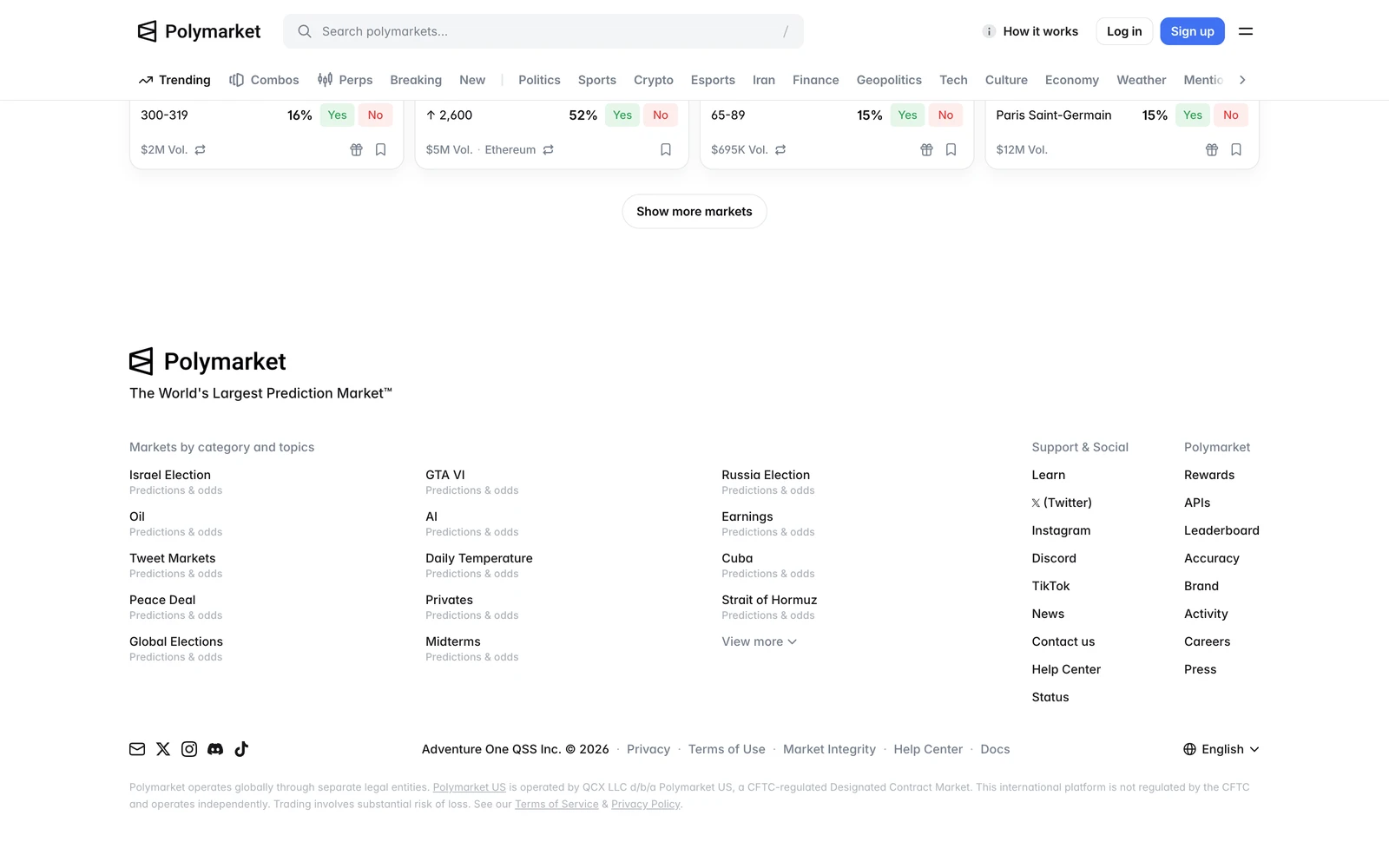Buy Yes on Paris Saint-Germain outcome
Viewport: 1389px width, 868px height.
pyautogui.click(x=1193, y=115)
